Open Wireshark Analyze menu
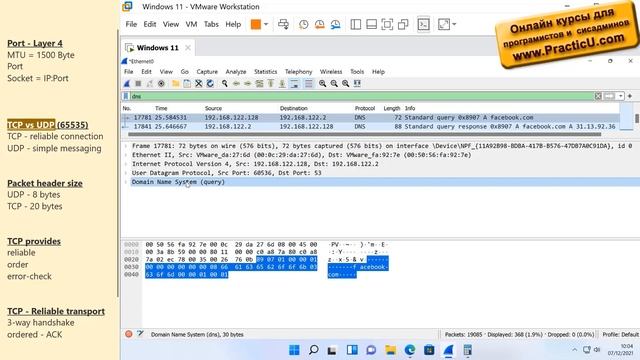The width and height of the screenshot is (640, 360). [x=236, y=71]
